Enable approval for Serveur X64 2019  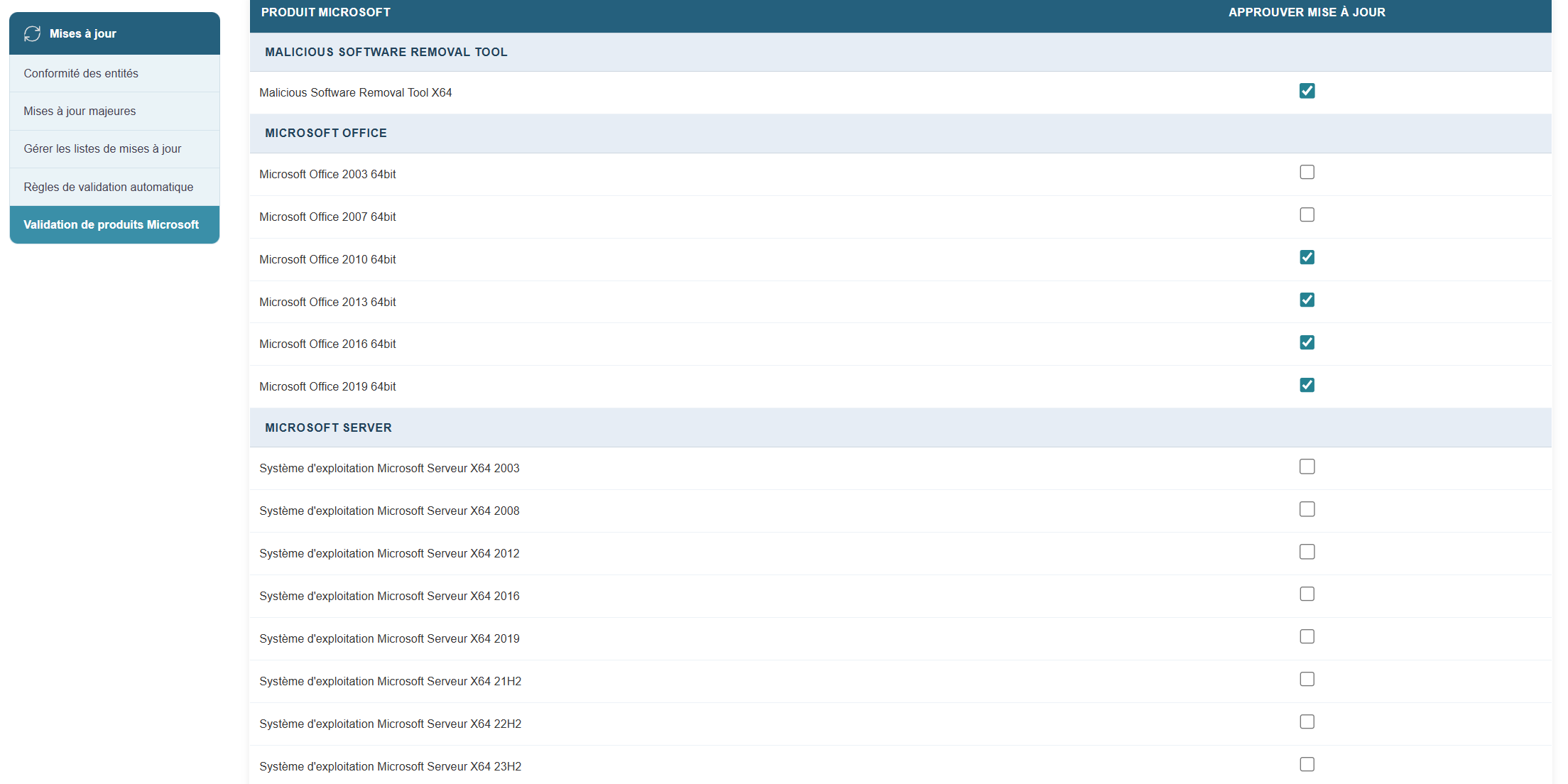(x=1307, y=637)
